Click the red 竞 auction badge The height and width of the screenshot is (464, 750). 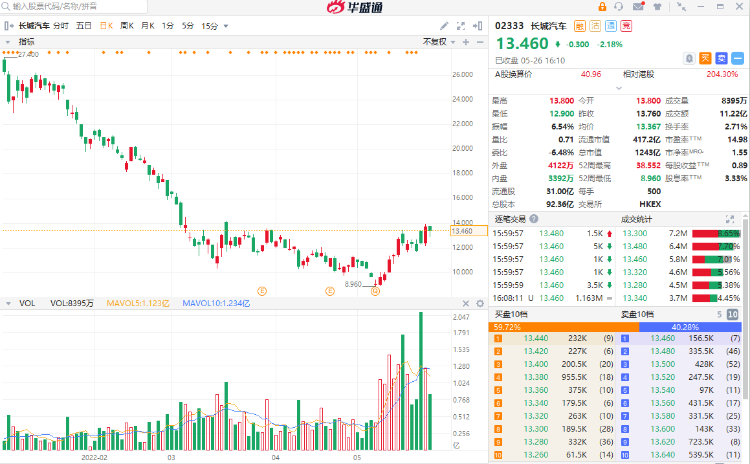point(626,26)
